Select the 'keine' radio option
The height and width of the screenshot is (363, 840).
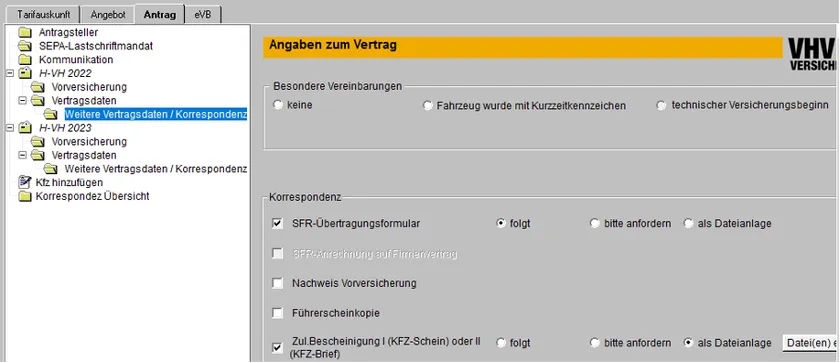278,105
